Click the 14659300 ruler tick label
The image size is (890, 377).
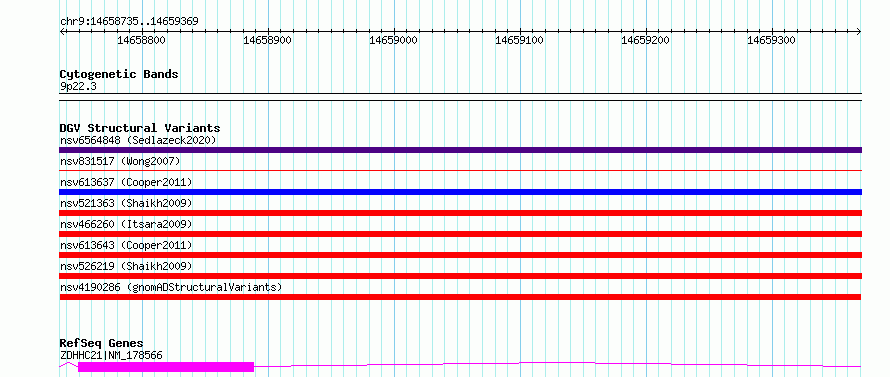771,40
